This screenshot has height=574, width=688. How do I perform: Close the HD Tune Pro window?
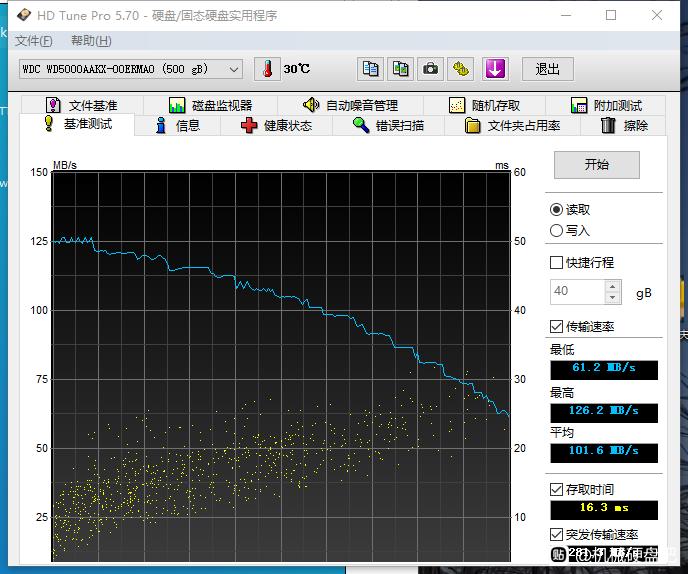pyautogui.click(x=656, y=15)
